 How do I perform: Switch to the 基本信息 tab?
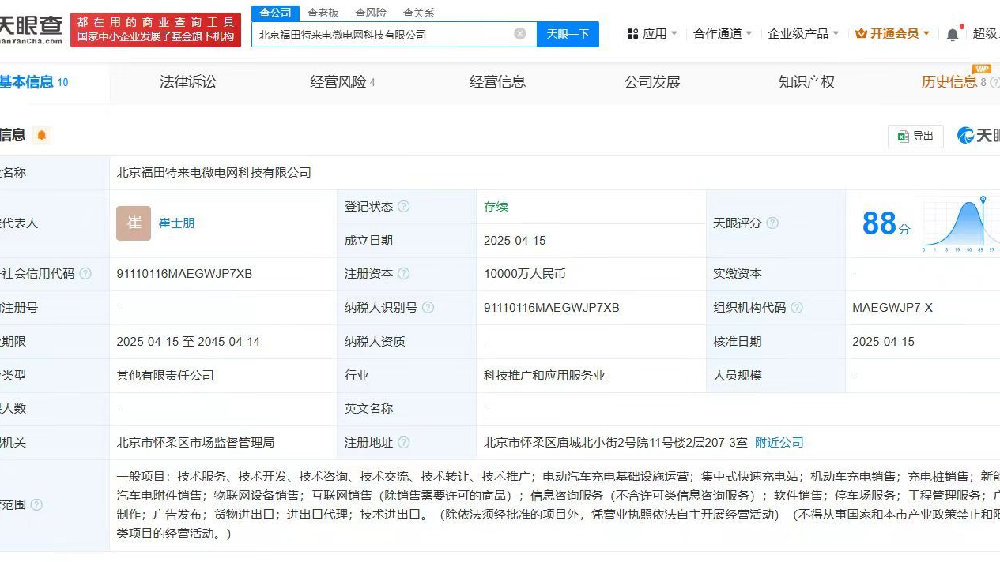tap(34, 82)
